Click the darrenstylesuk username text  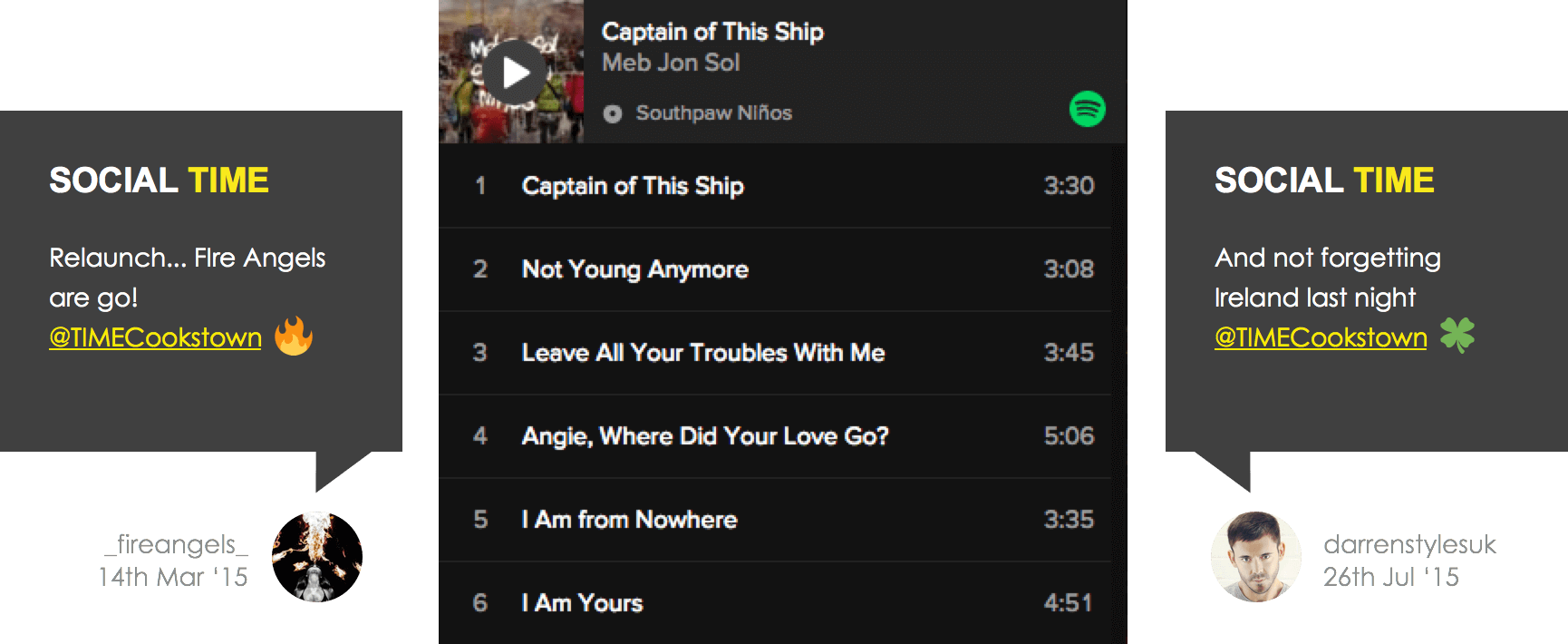1409,544
